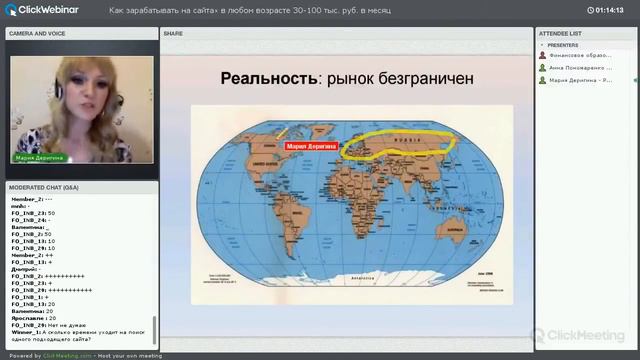Click chat message "FO_INB_29: Нет не думаю"

coord(49,325)
